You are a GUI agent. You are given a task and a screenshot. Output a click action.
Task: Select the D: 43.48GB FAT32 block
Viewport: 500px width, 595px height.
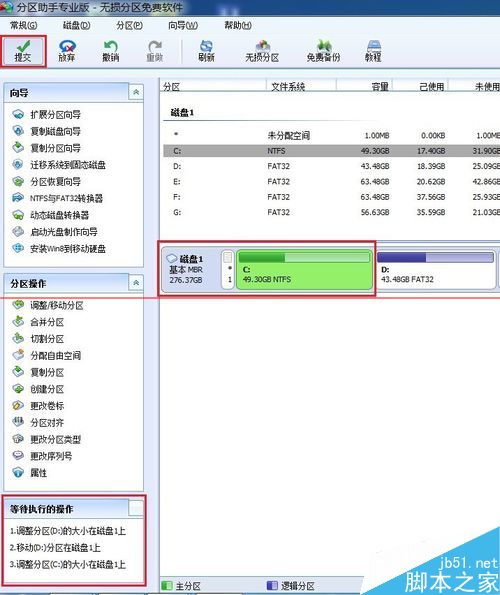tap(436, 269)
